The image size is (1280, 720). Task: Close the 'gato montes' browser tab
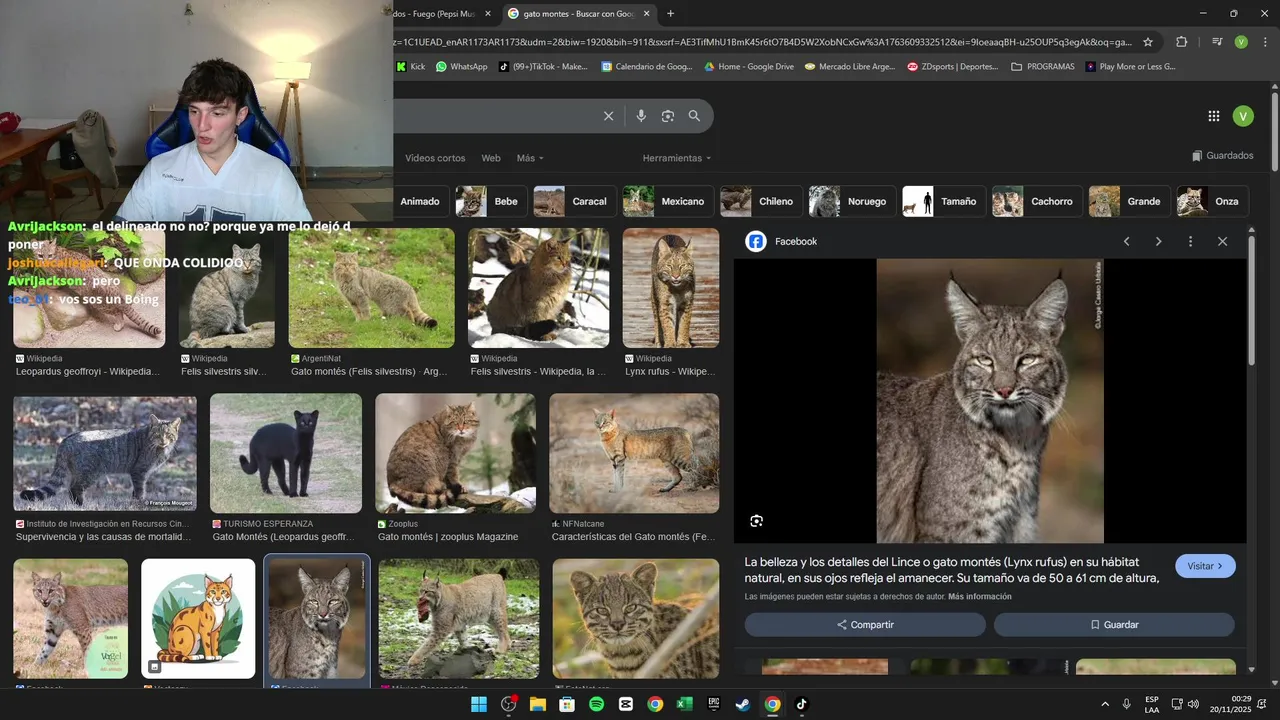pos(647,14)
